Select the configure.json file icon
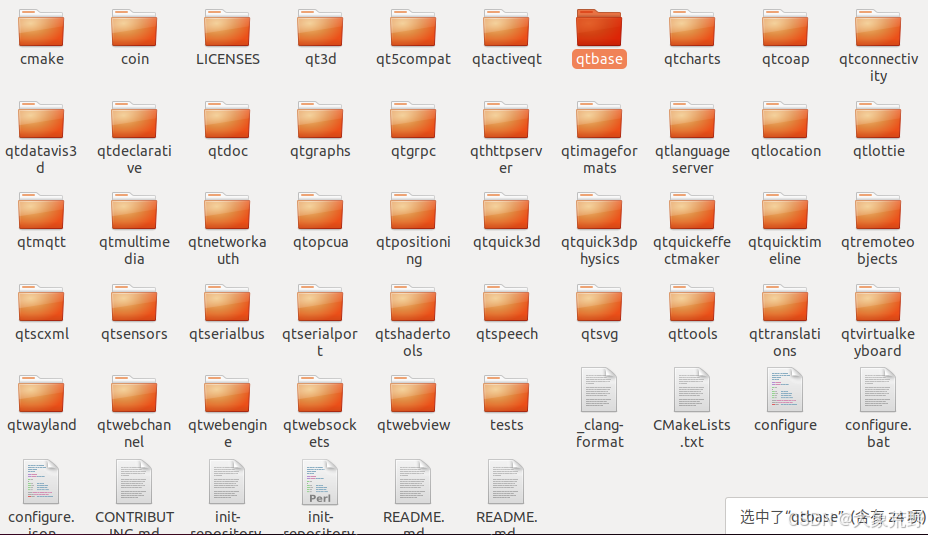The image size is (928, 535). pos(41,482)
